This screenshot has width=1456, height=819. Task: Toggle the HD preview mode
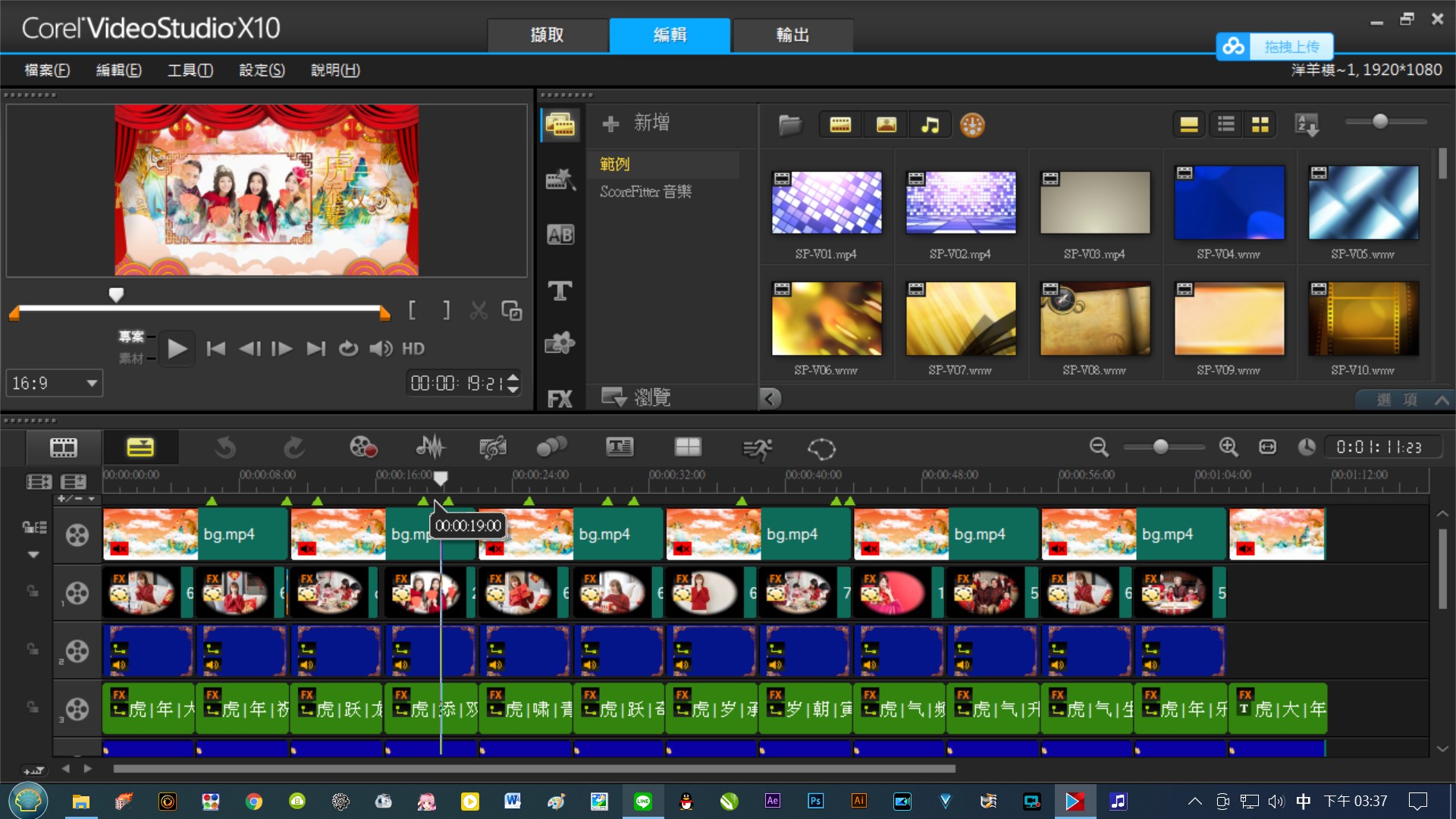413,349
